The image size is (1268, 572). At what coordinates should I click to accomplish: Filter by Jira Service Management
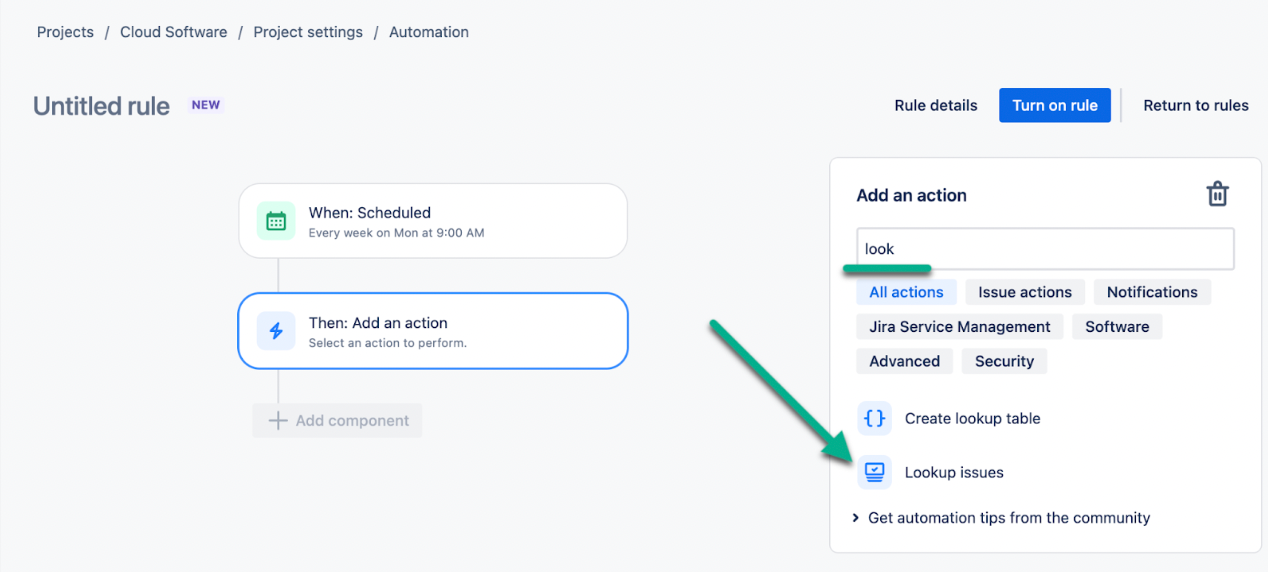(960, 327)
